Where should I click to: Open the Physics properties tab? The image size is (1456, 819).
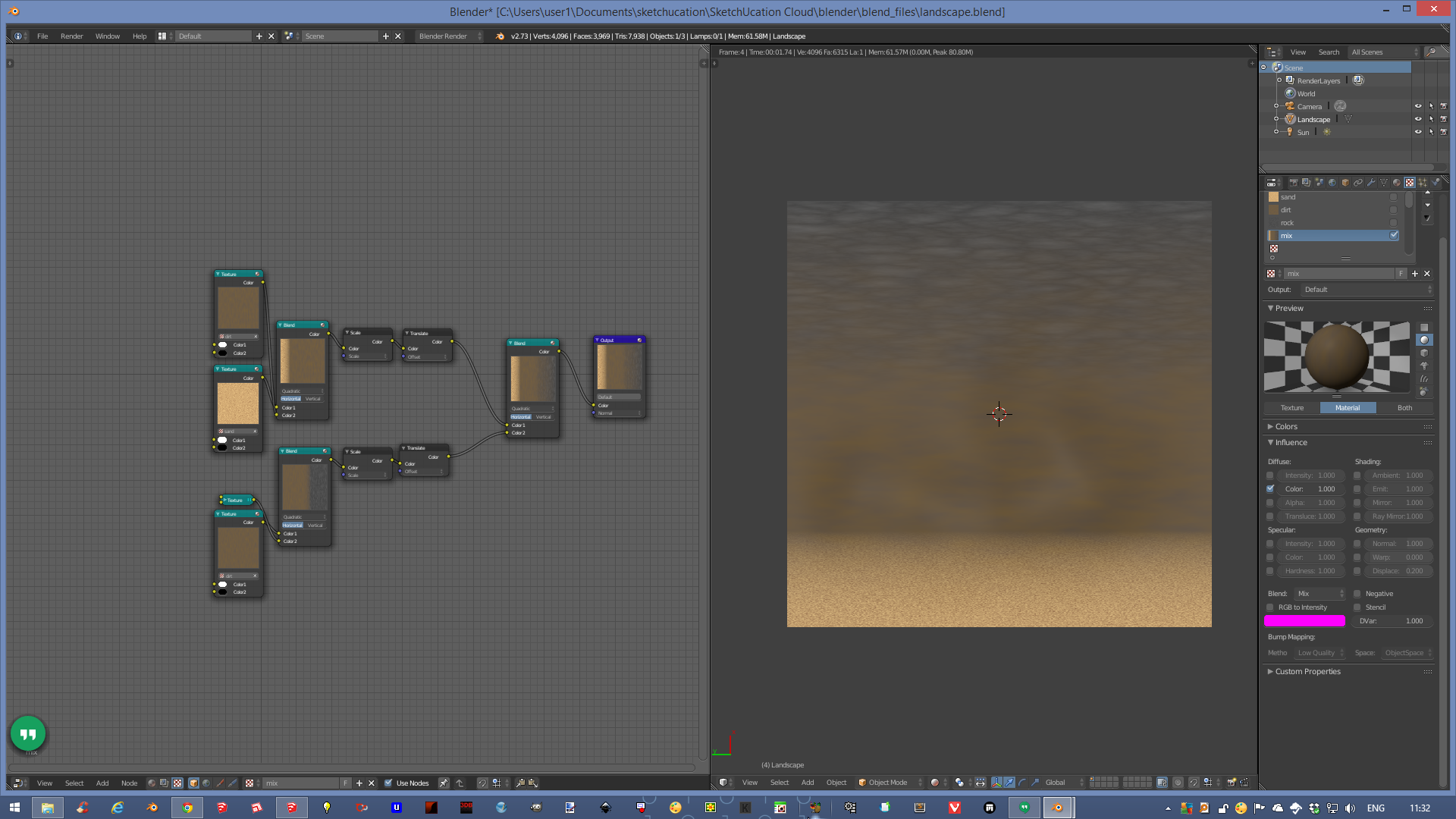point(1435,183)
